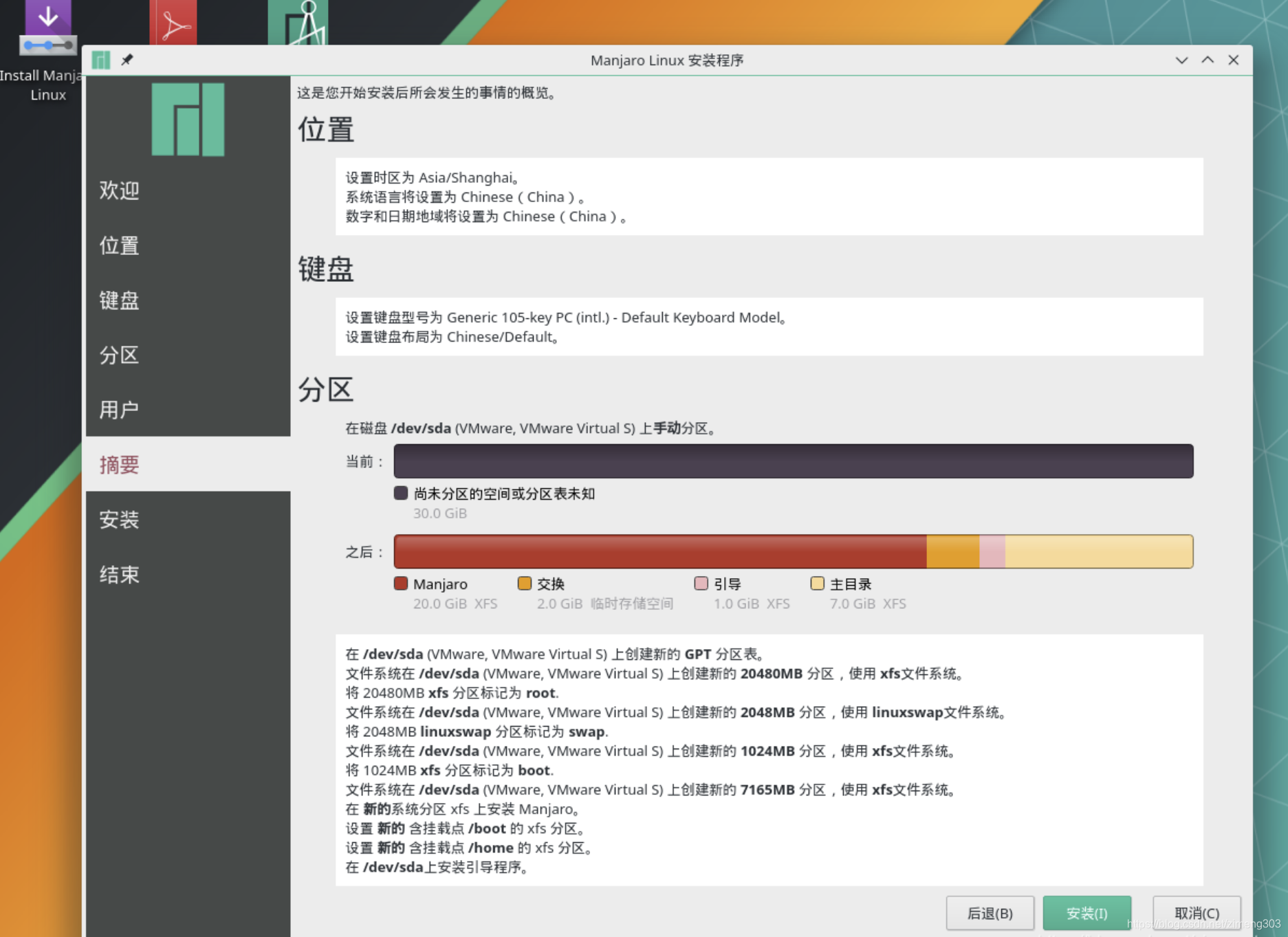Click the GPT partition table creation line

tap(556, 654)
